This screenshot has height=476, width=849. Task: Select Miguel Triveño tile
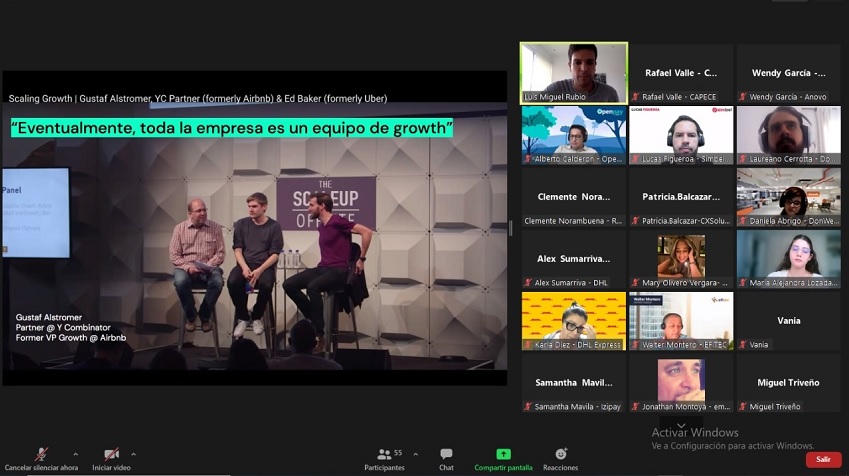788,383
